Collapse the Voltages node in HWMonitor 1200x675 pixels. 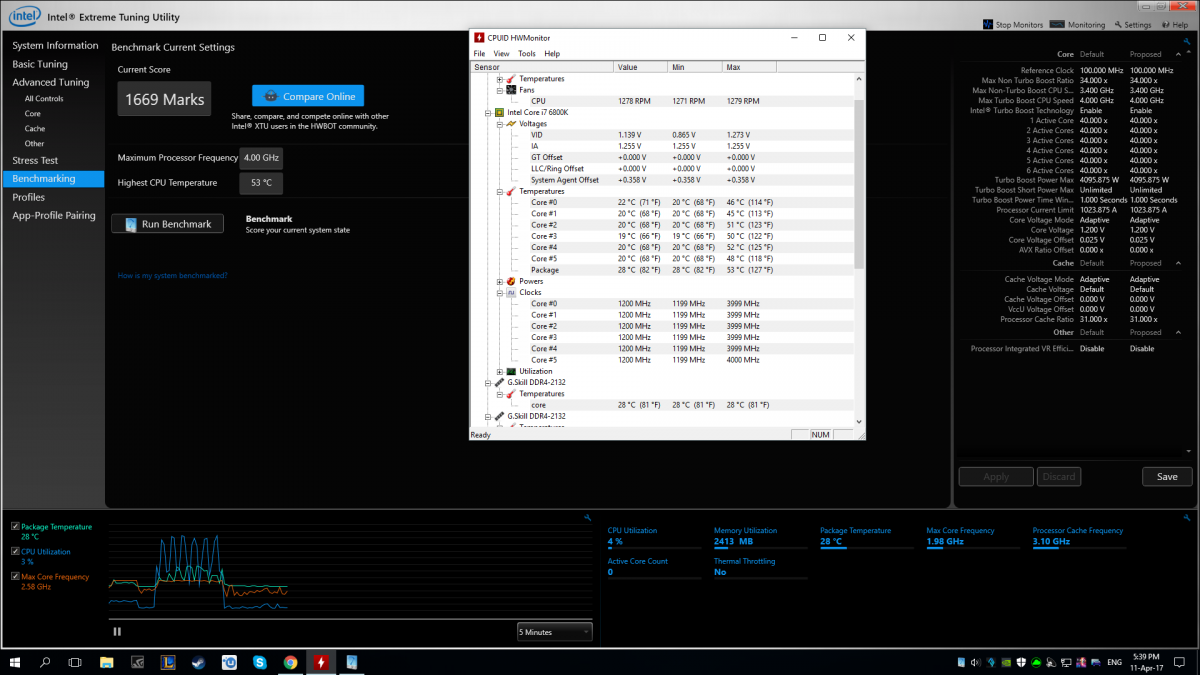(x=500, y=124)
